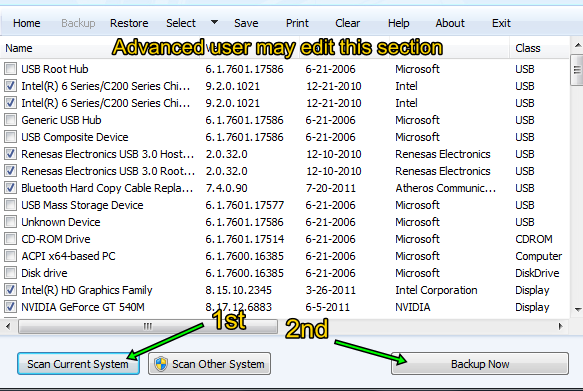Screen dimensions: 583x391
Task: Check the USB Composite Device checkbox
Action: pos(10,137)
